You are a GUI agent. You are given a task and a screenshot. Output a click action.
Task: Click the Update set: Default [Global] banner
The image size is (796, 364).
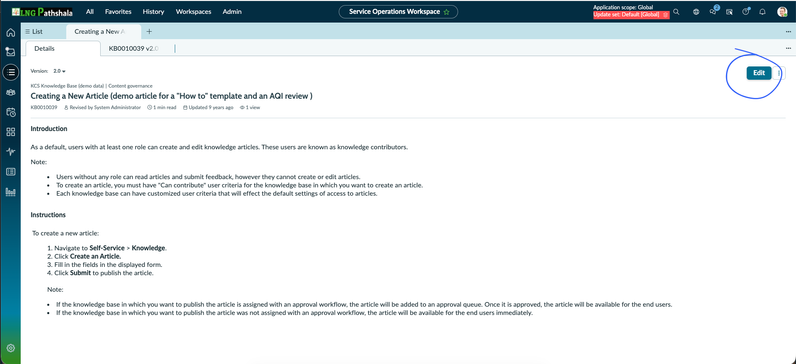(632, 15)
